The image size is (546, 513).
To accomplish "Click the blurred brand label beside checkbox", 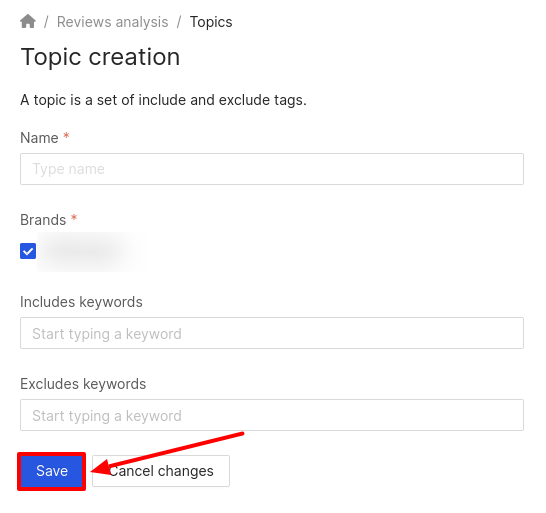I will pyautogui.click(x=91, y=251).
